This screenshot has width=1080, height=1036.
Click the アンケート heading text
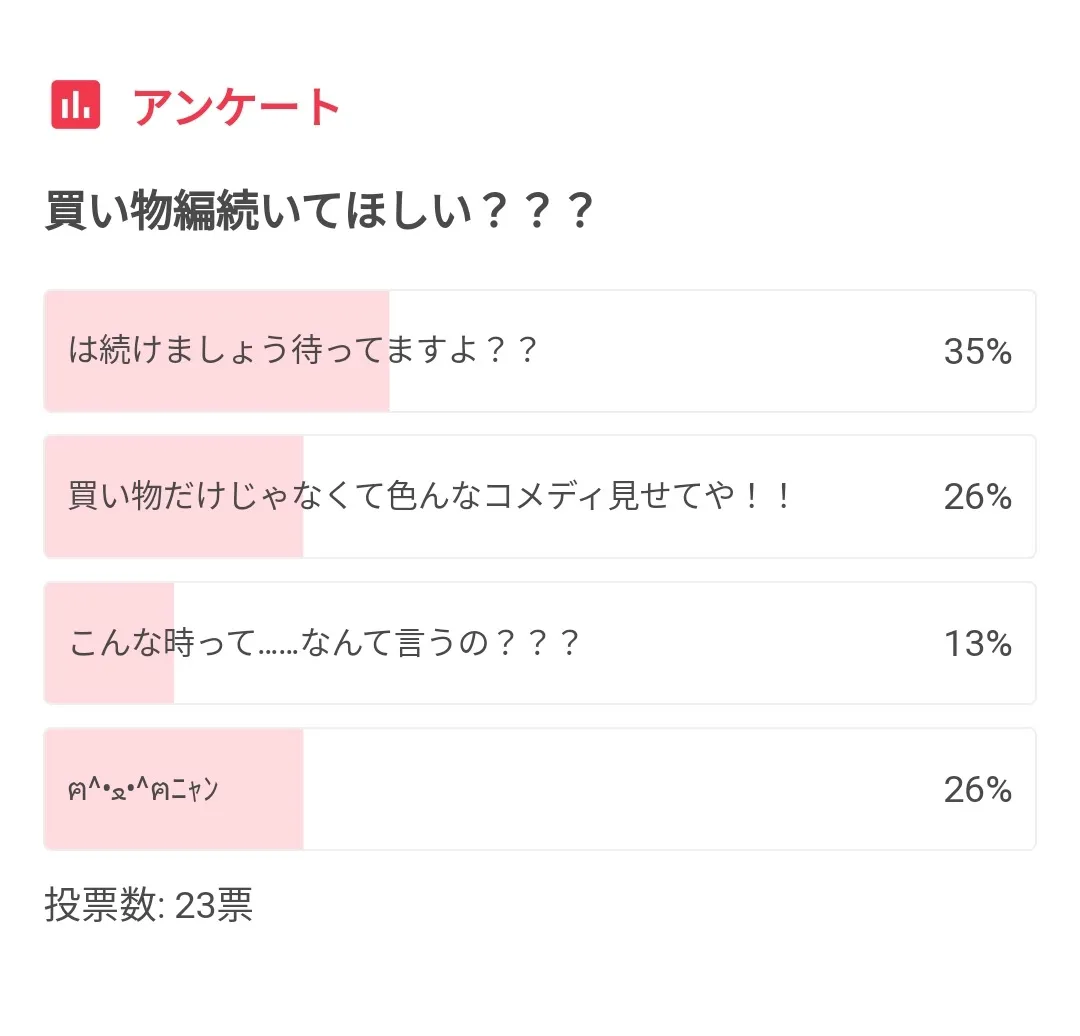tap(237, 107)
